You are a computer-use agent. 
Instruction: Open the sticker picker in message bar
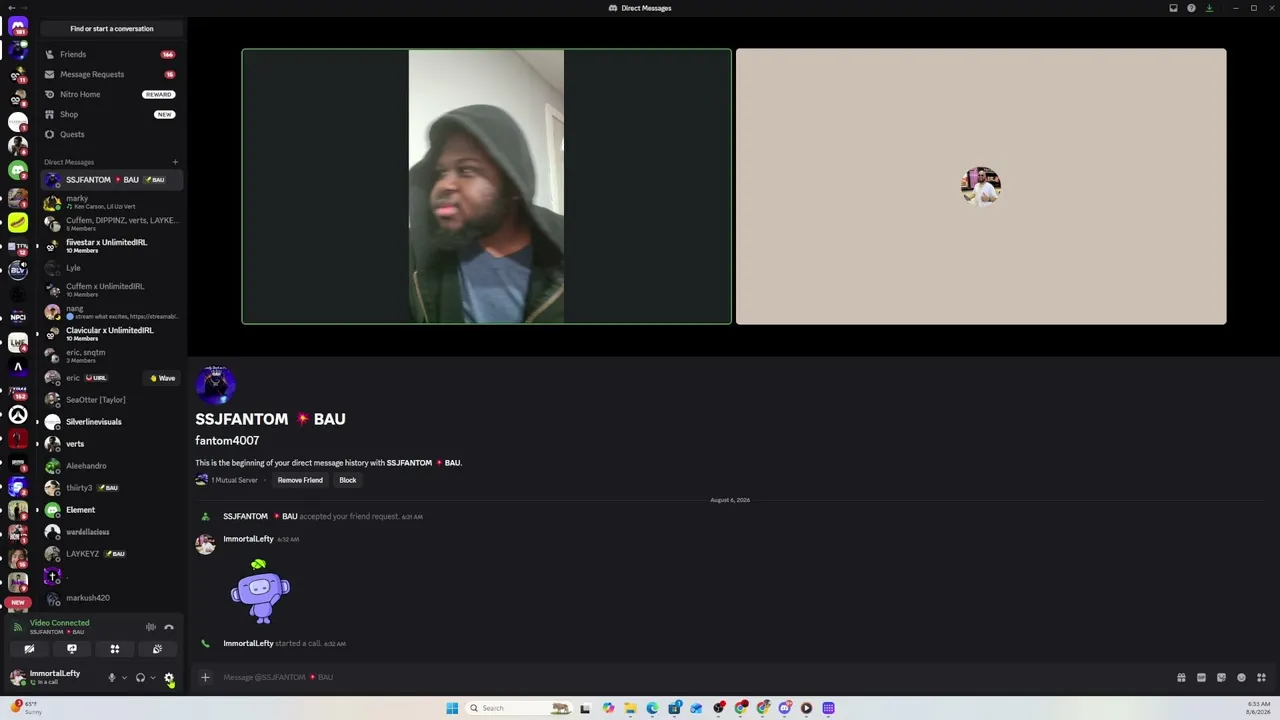pos(1221,678)
